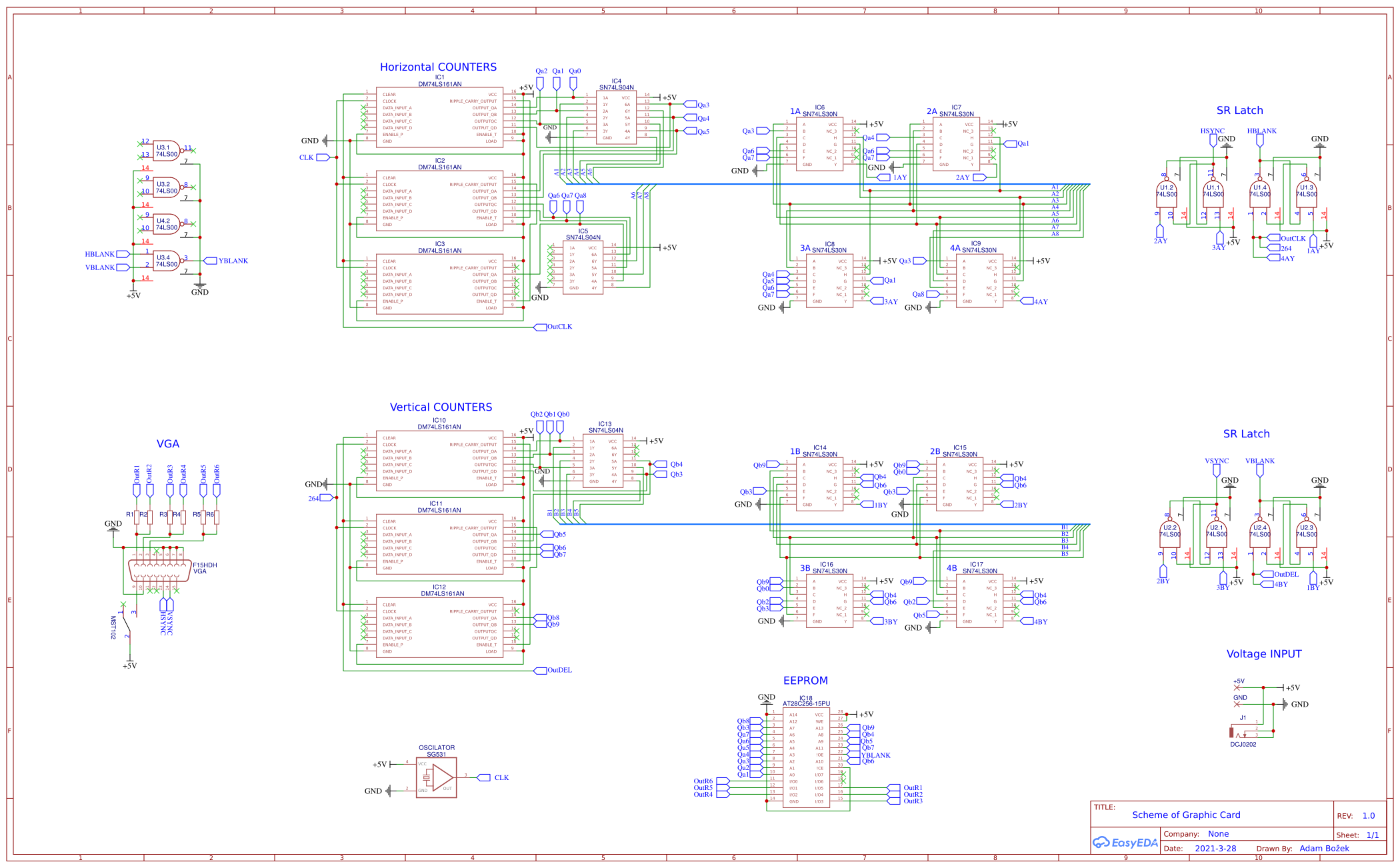This screenshot has width=1400, height=868.
Task: Click the Horizontal COUNTERS section title
Action: point(438,67)
